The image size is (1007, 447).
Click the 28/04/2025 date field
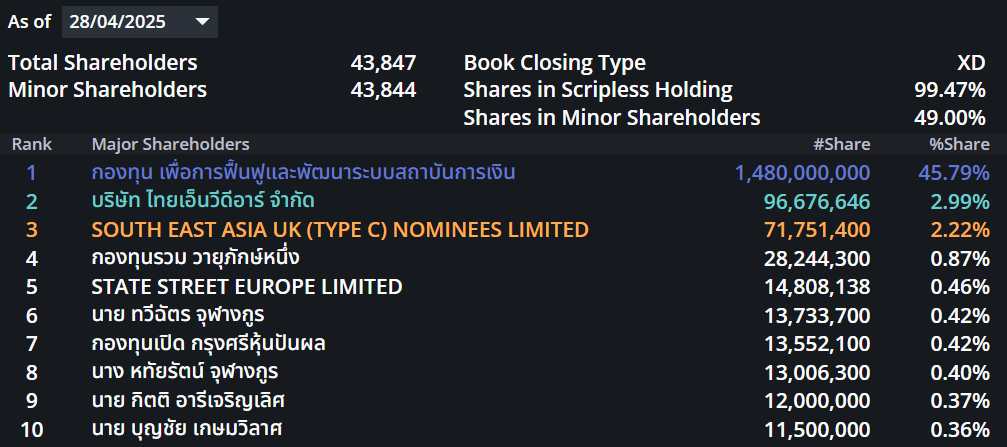pos(140,22)
